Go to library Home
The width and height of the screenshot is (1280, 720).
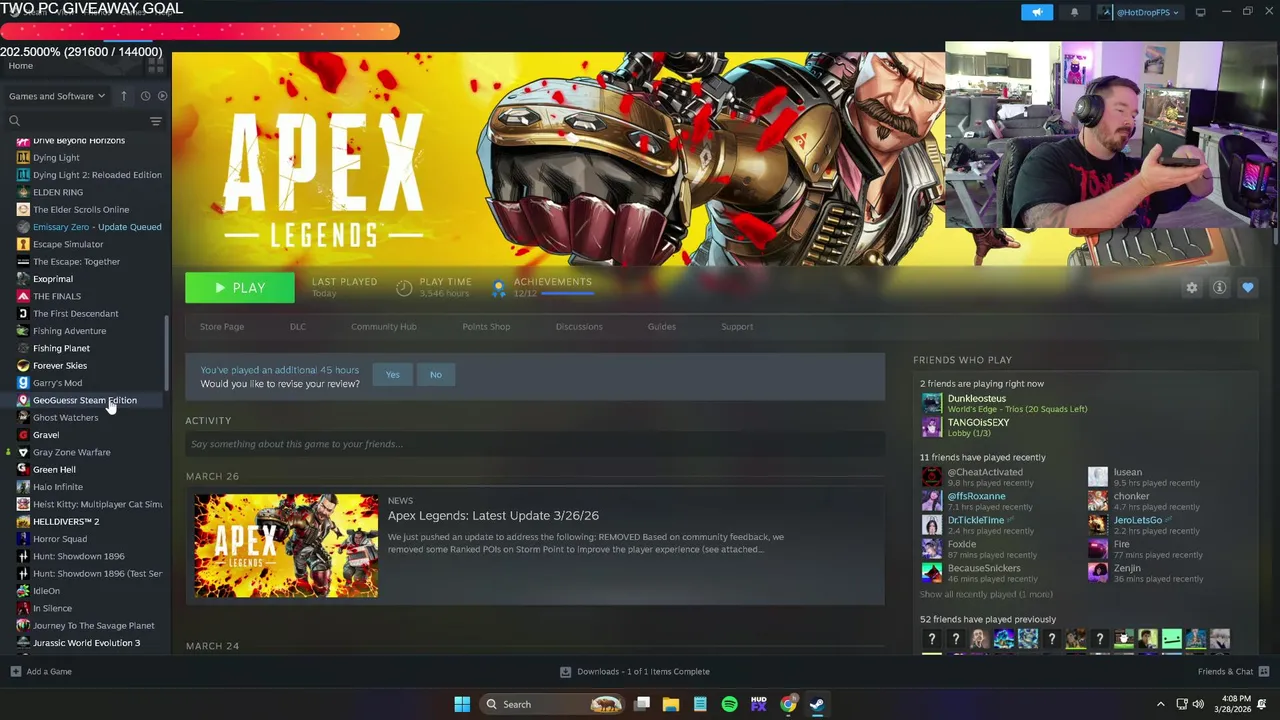click(x=20, y=66)
